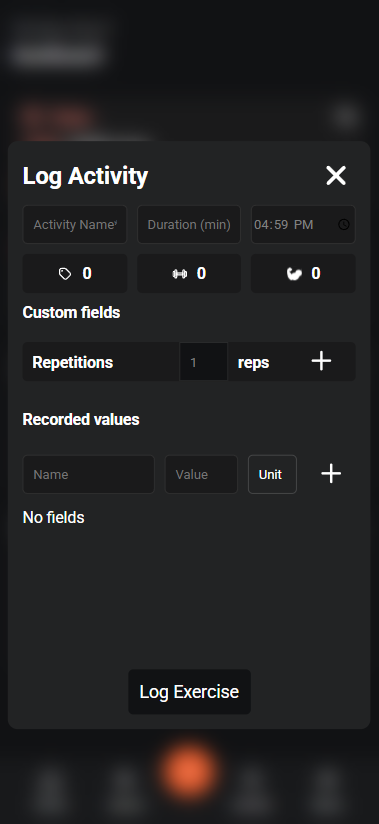The height and width of the screenshot is (824, 379).
Task: Select the minutes portion of the time
Action: pyautogui.click(x=281, y=224)
